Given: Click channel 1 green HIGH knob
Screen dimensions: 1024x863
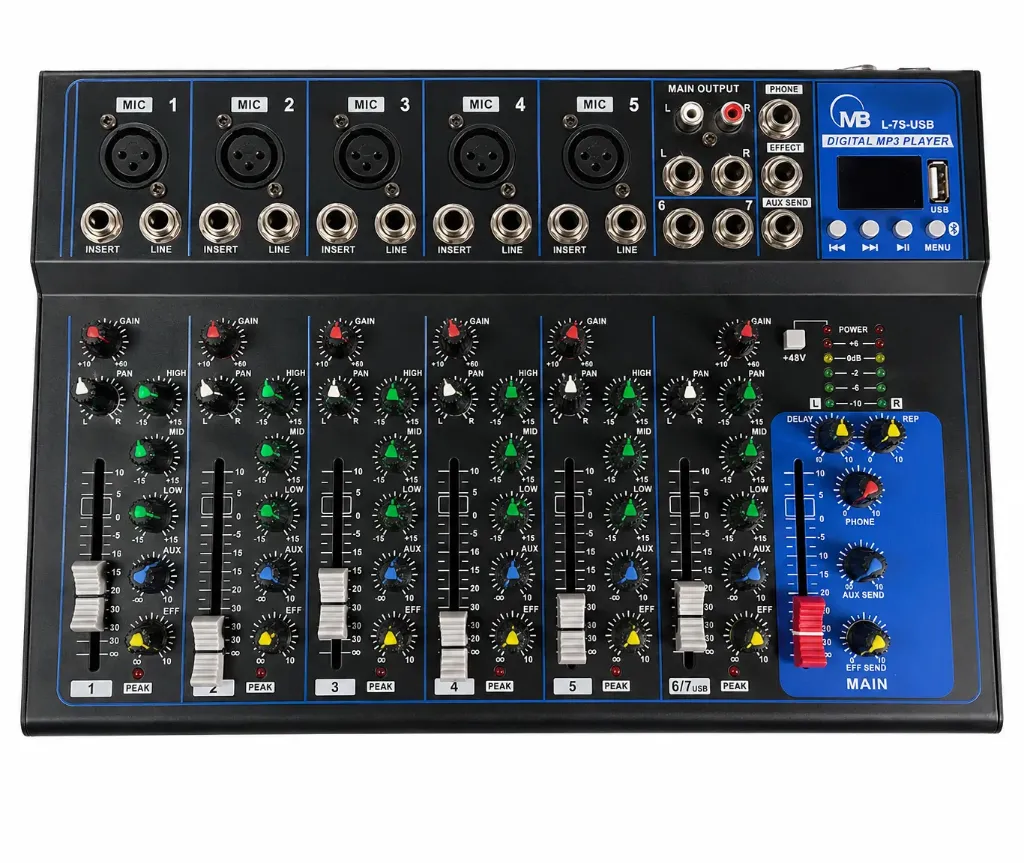Looking at the screenshot, I should [156, 396].
